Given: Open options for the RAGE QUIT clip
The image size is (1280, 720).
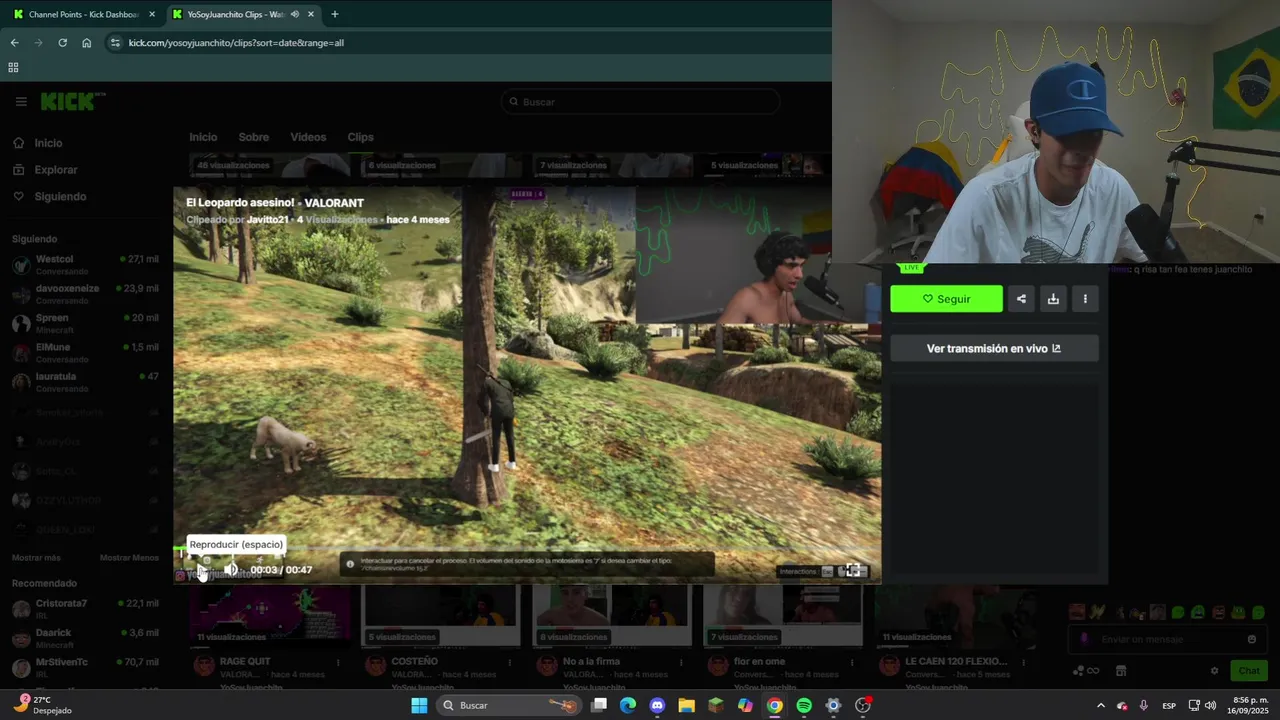Looking at the screenshot, I should pyautogui.click(x=338, y=662).
